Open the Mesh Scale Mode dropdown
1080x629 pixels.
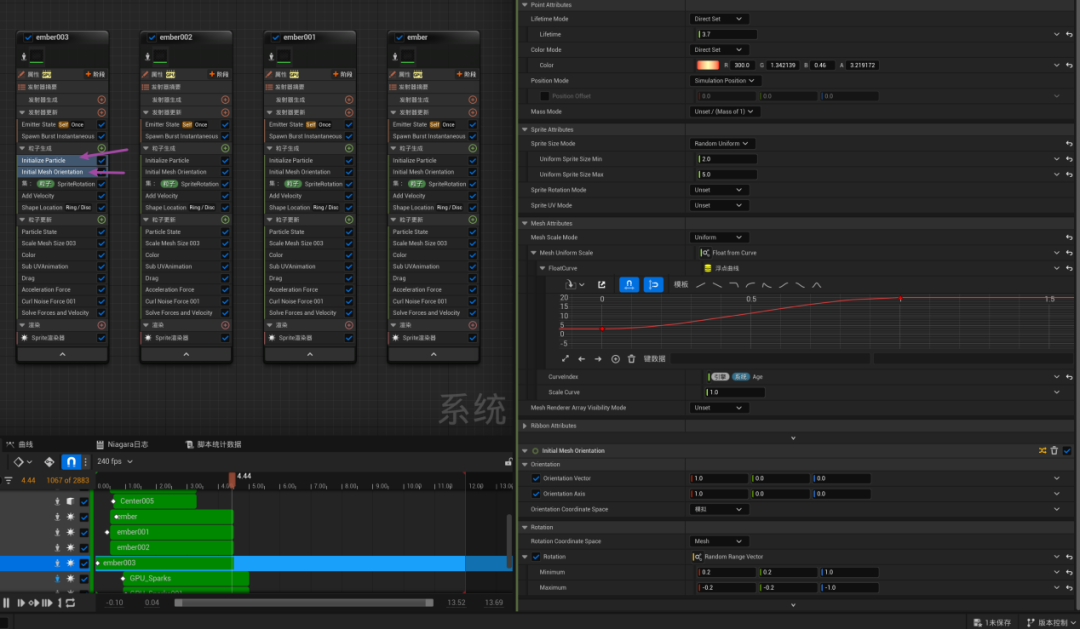click(718, 237)
